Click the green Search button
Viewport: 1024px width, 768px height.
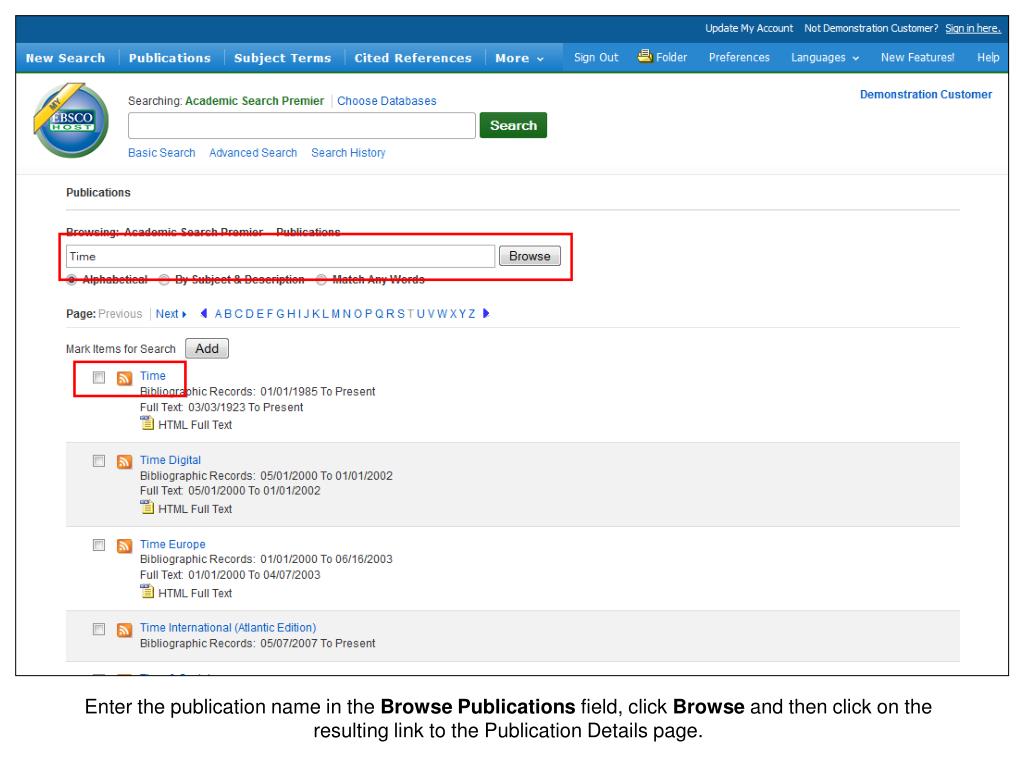pos(513,125)
